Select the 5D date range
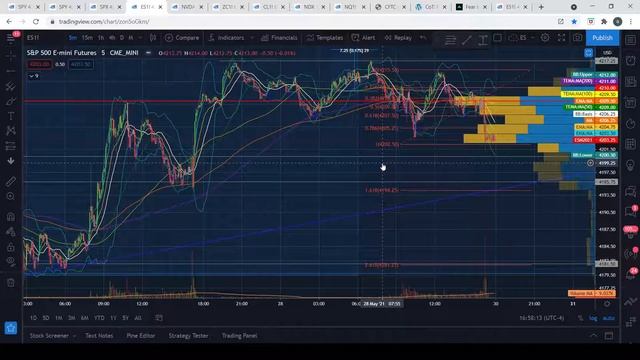The image size is (640, 360). coord(46,318)
